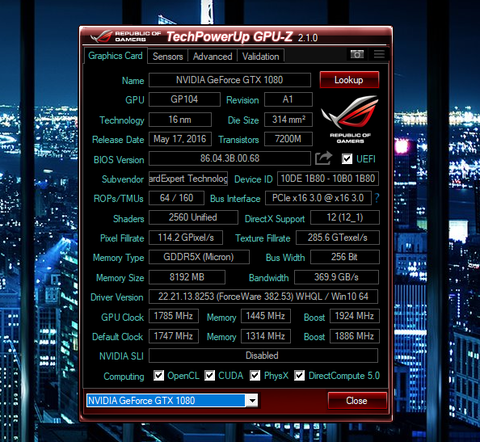The image size is (480, 442).
Task: Click the TechPowerUp GPU-Z title text
Action: (x=230, y=37)
